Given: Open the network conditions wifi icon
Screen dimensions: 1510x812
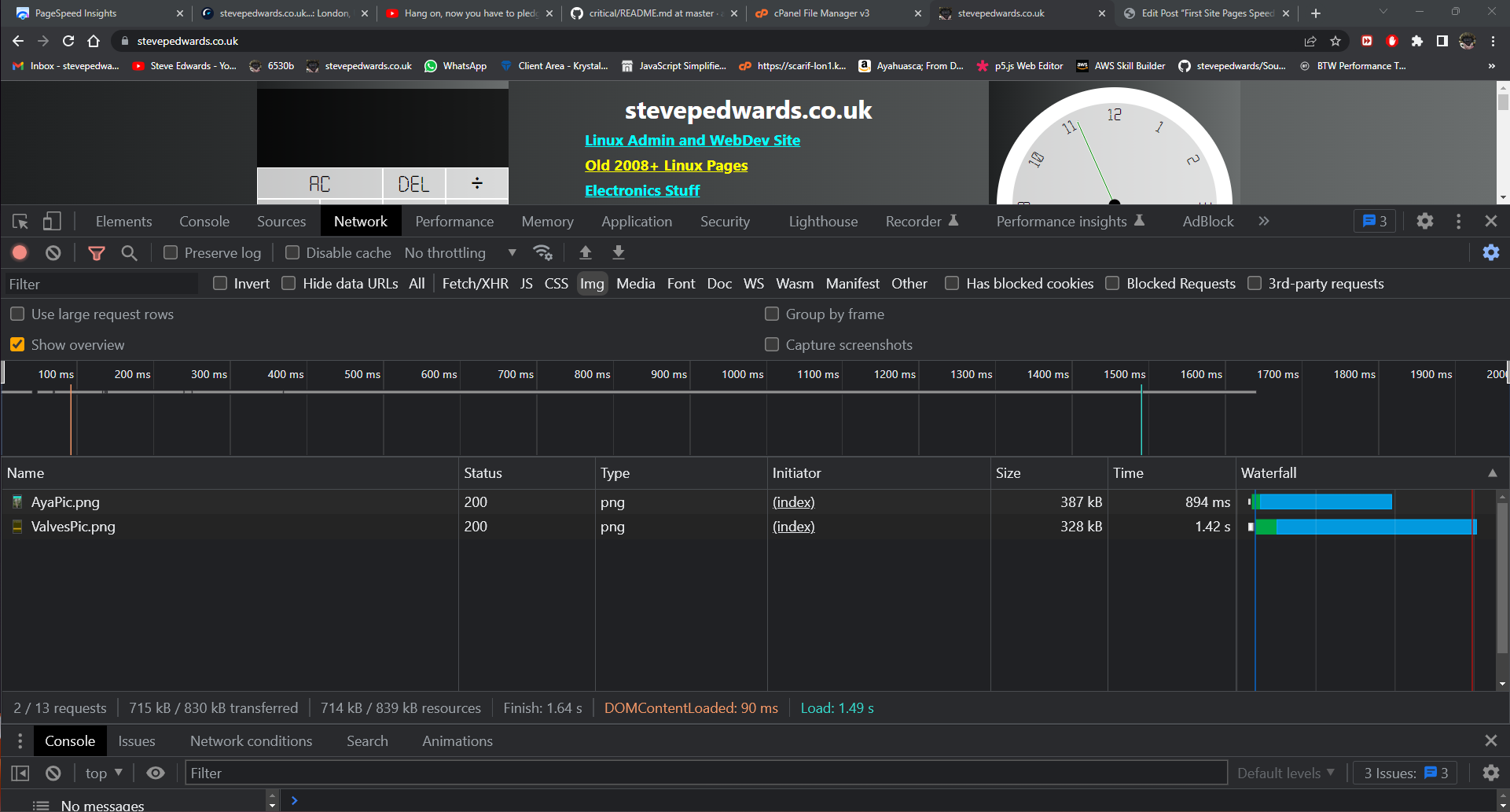Looking at the screenshot, I should point(542,252).
